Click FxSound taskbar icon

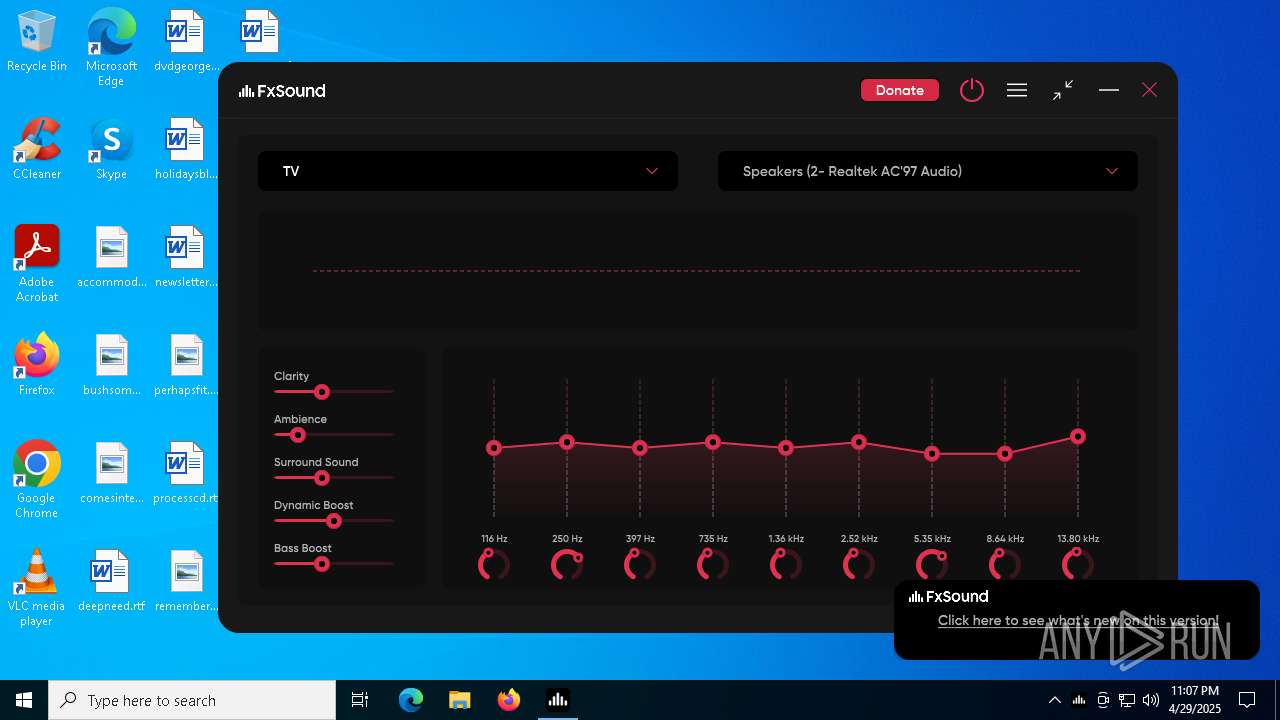tap(557, 700)
